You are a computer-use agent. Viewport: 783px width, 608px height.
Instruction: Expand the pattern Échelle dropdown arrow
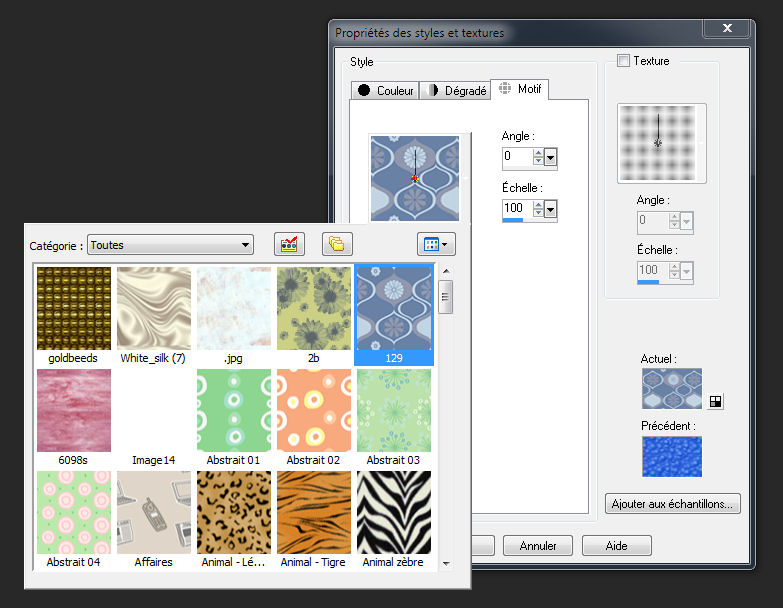[551, 209]
